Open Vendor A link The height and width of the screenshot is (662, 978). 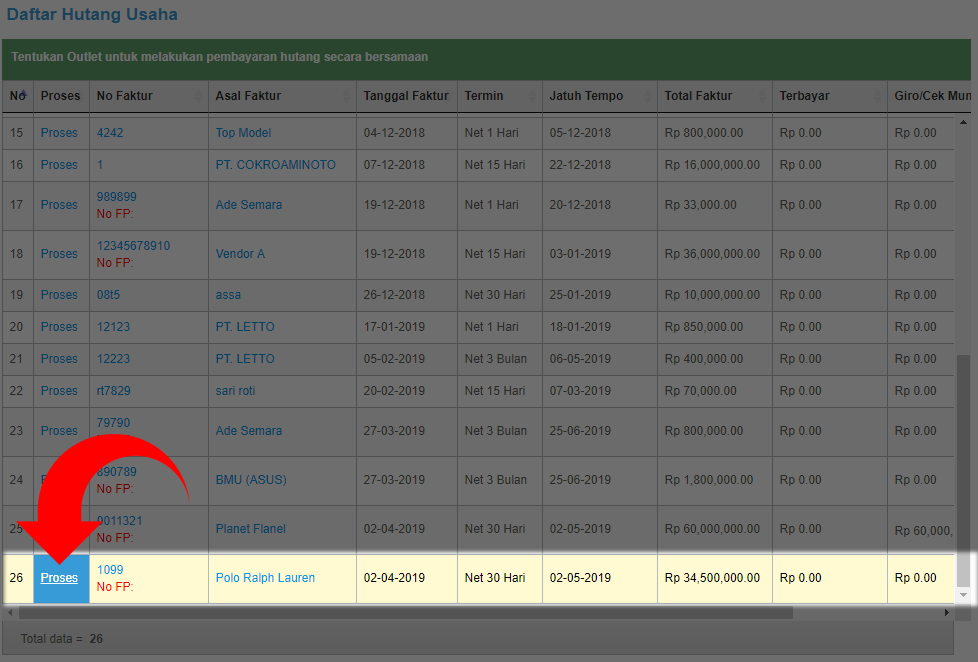coord(240,254)
